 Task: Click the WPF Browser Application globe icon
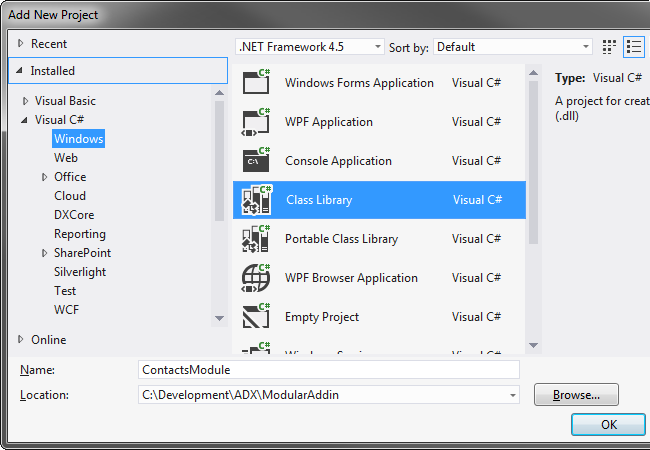click(256, 278)
